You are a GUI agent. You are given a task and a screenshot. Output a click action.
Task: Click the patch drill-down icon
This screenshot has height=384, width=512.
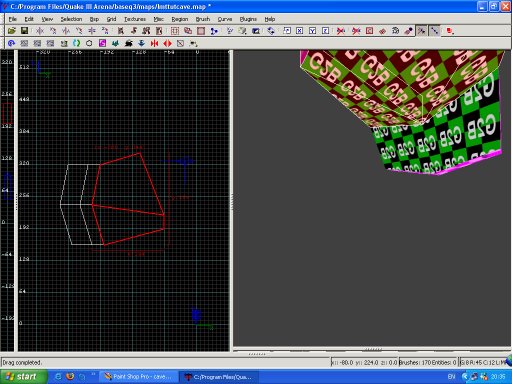click(408, 31)
